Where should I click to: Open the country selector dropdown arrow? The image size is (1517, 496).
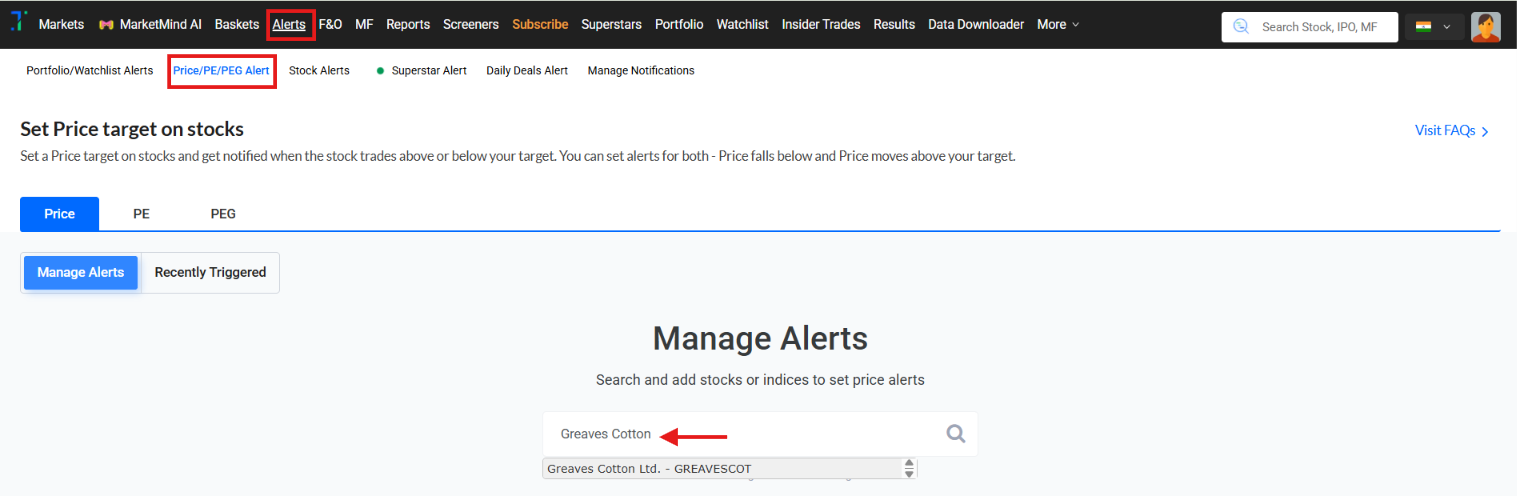[x=1446, y=27]
